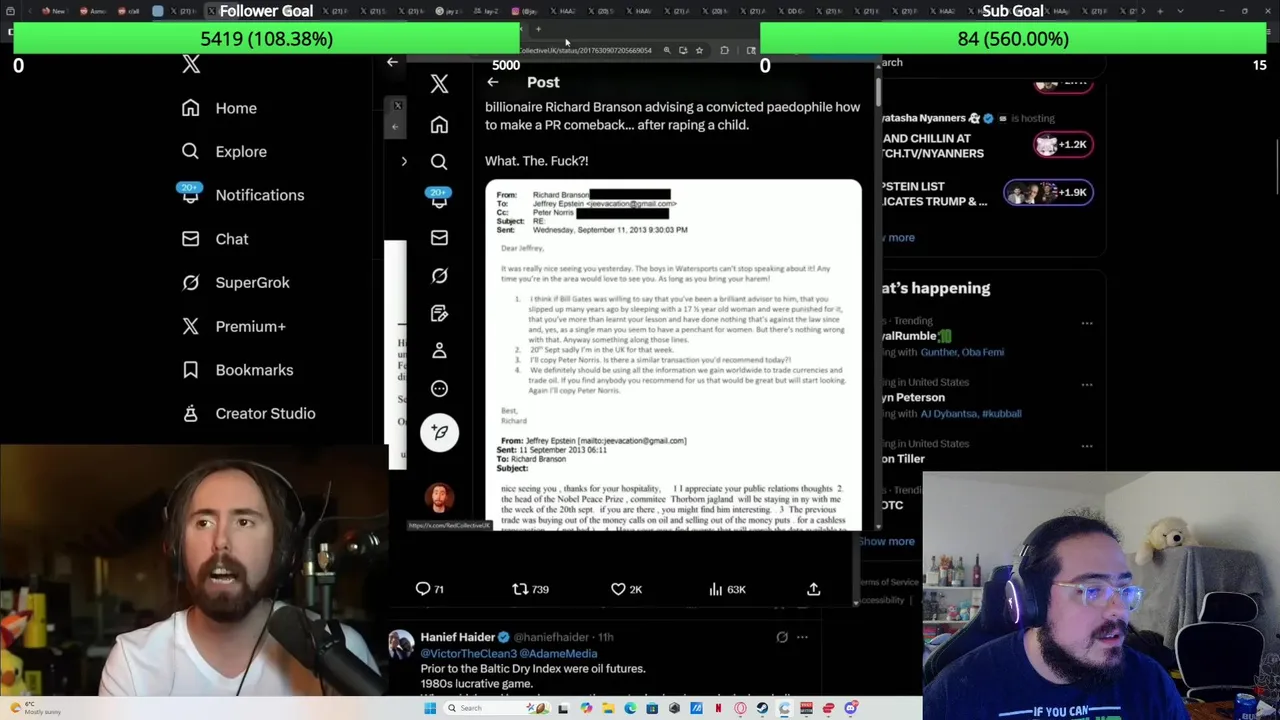The width and height of the screenshot is (1280, 720).
Task: Click the Chat envelope icon in left sidebar
Action: point(190,239)
